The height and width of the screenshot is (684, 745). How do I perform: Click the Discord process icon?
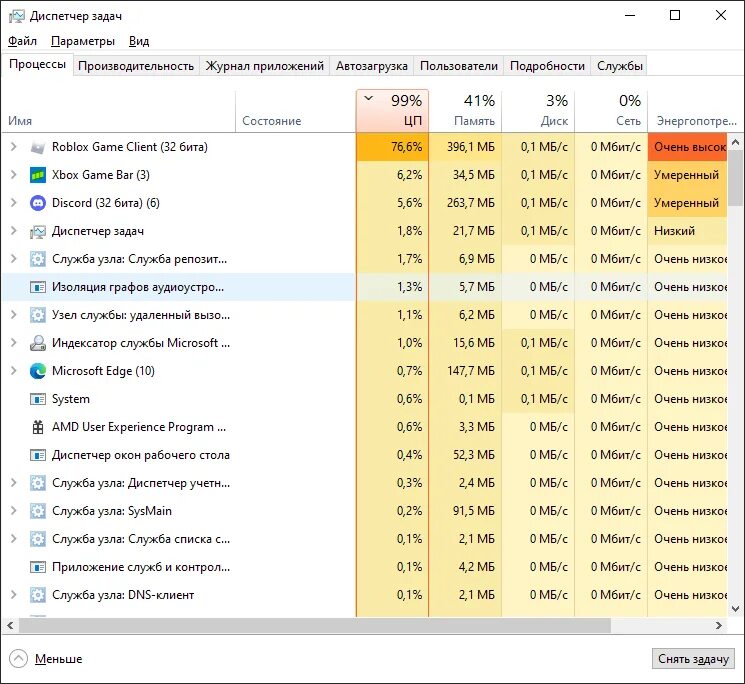(38, 203)
